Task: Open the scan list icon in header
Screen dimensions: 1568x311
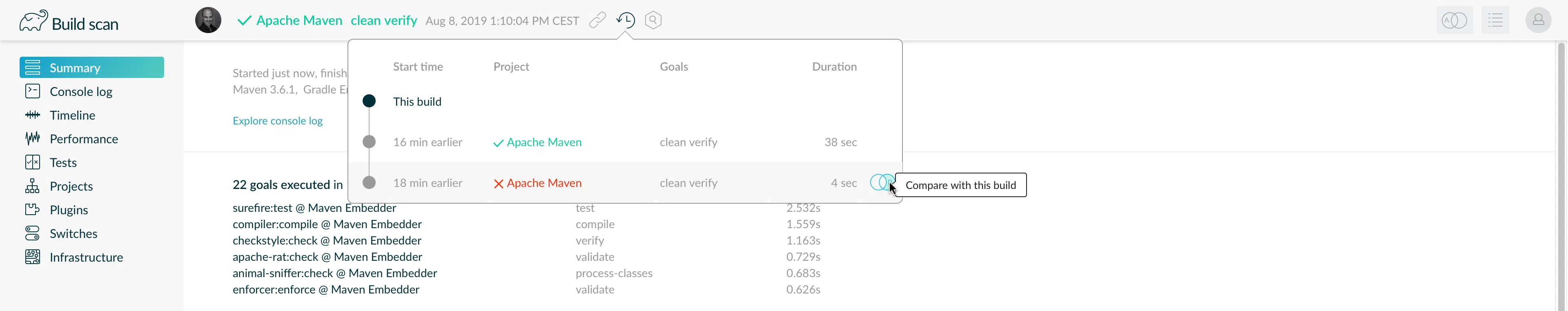Action: click(1496, 21)
